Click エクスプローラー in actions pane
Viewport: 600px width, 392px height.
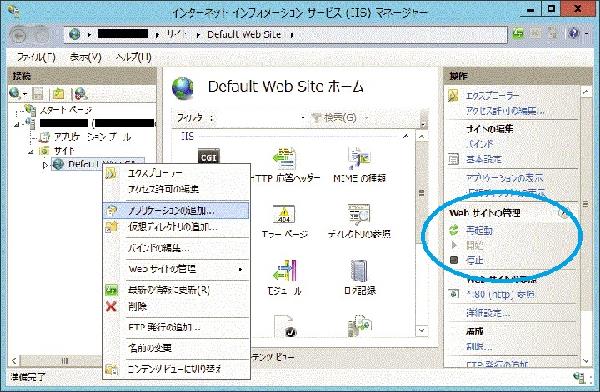(x=492, y=96)
